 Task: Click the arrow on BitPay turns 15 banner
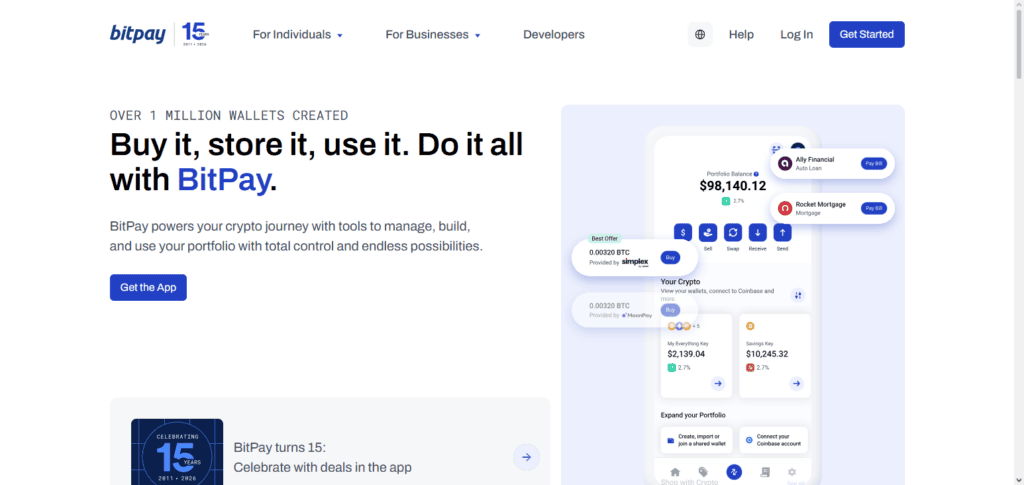coord(526,458)
